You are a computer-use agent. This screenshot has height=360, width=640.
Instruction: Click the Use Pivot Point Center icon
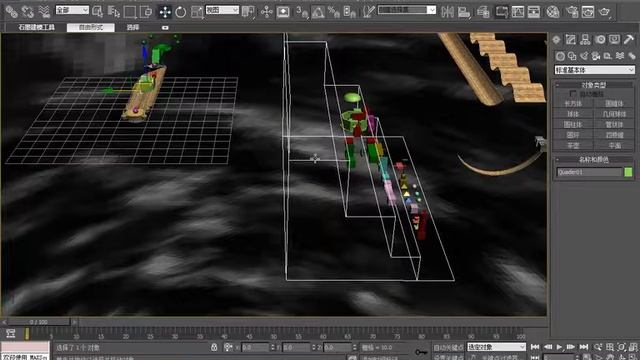point(248,11)
